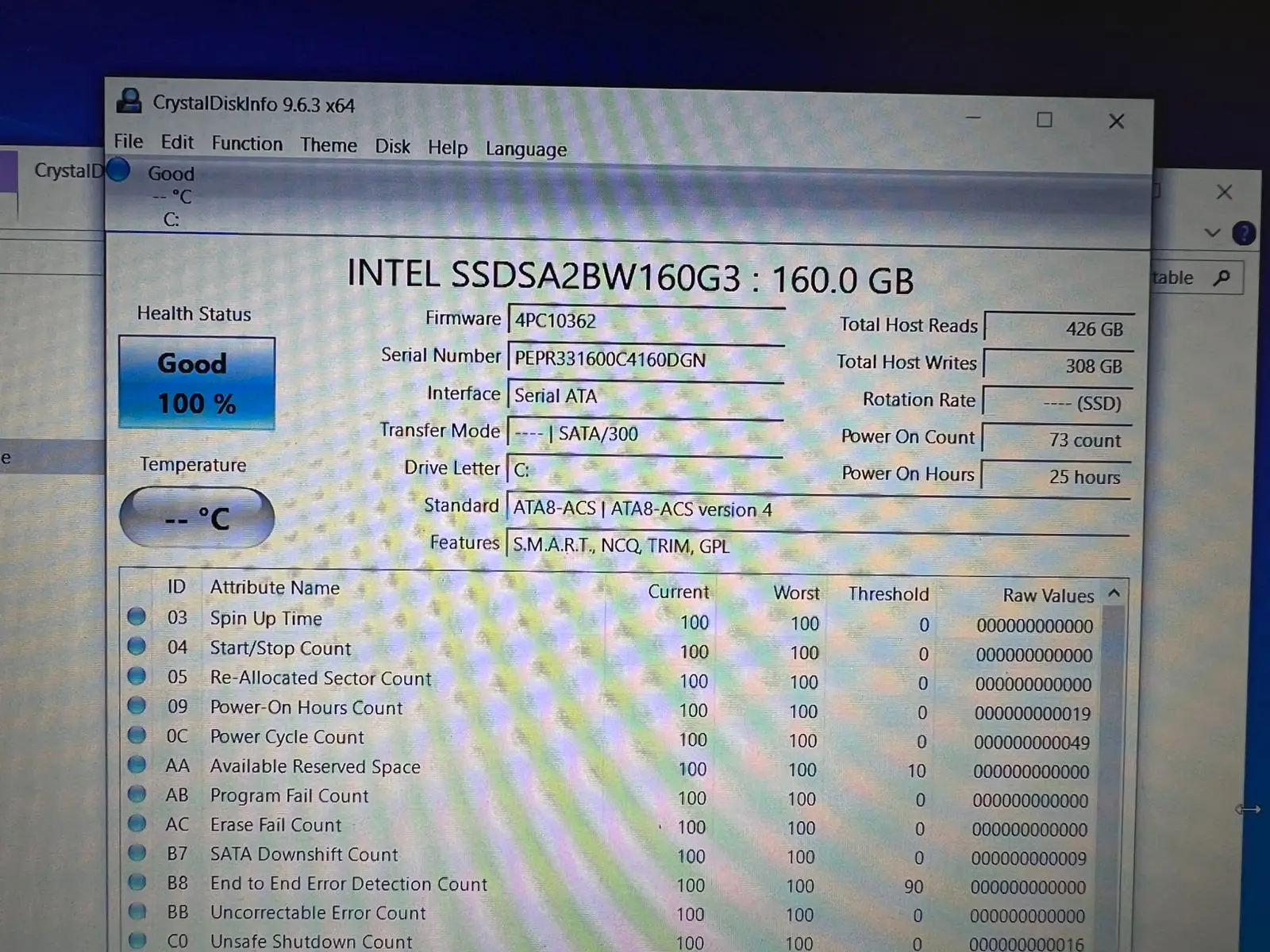
Task: Close the background window with its X
Action: pyautogui.click(x=1224, y=192)
